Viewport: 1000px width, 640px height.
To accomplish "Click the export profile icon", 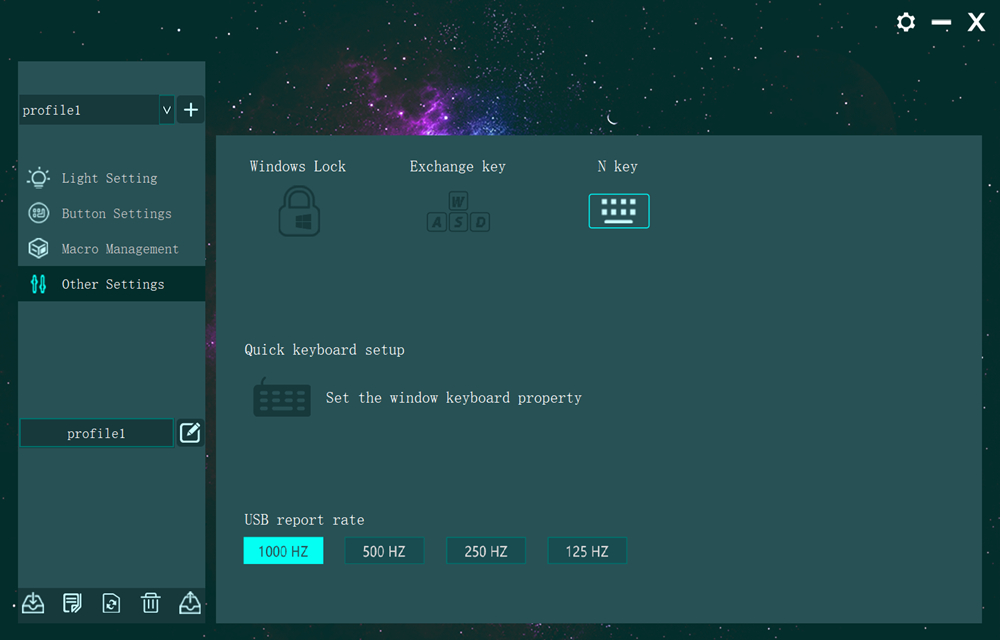I will point(190,603).
